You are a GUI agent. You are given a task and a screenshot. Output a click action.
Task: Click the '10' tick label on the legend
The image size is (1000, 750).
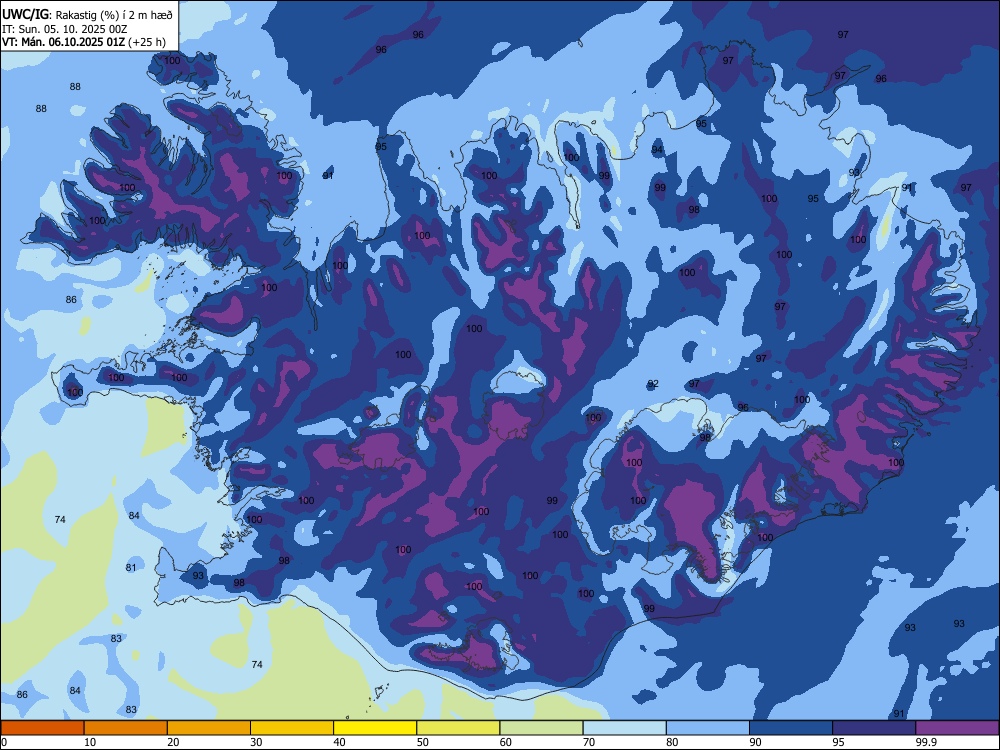(90, 742)
